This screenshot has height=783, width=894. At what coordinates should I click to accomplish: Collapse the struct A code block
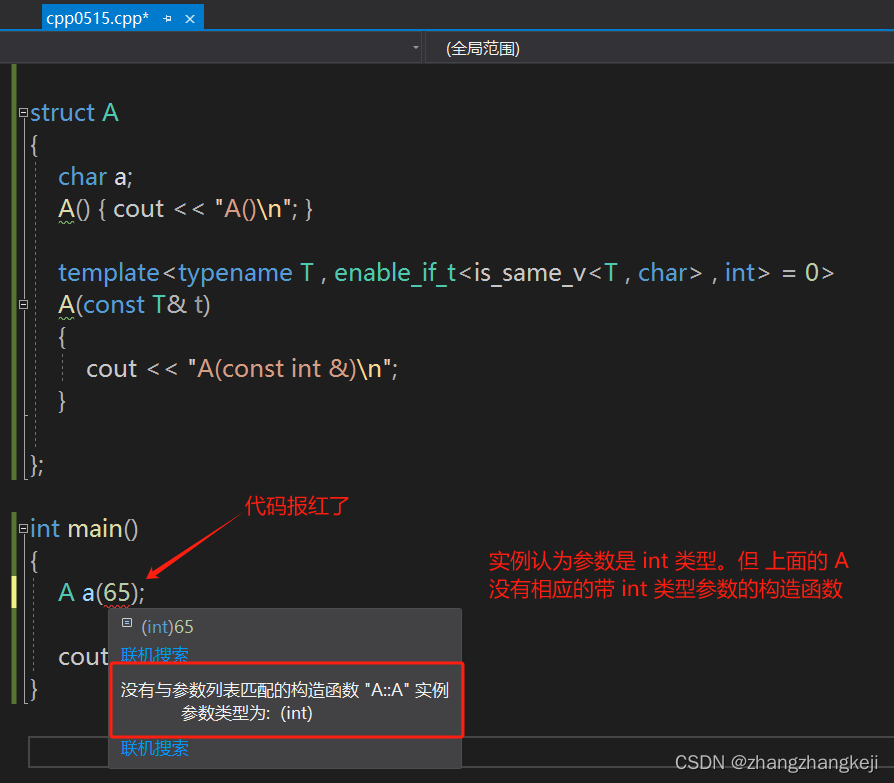coord(22,113)
